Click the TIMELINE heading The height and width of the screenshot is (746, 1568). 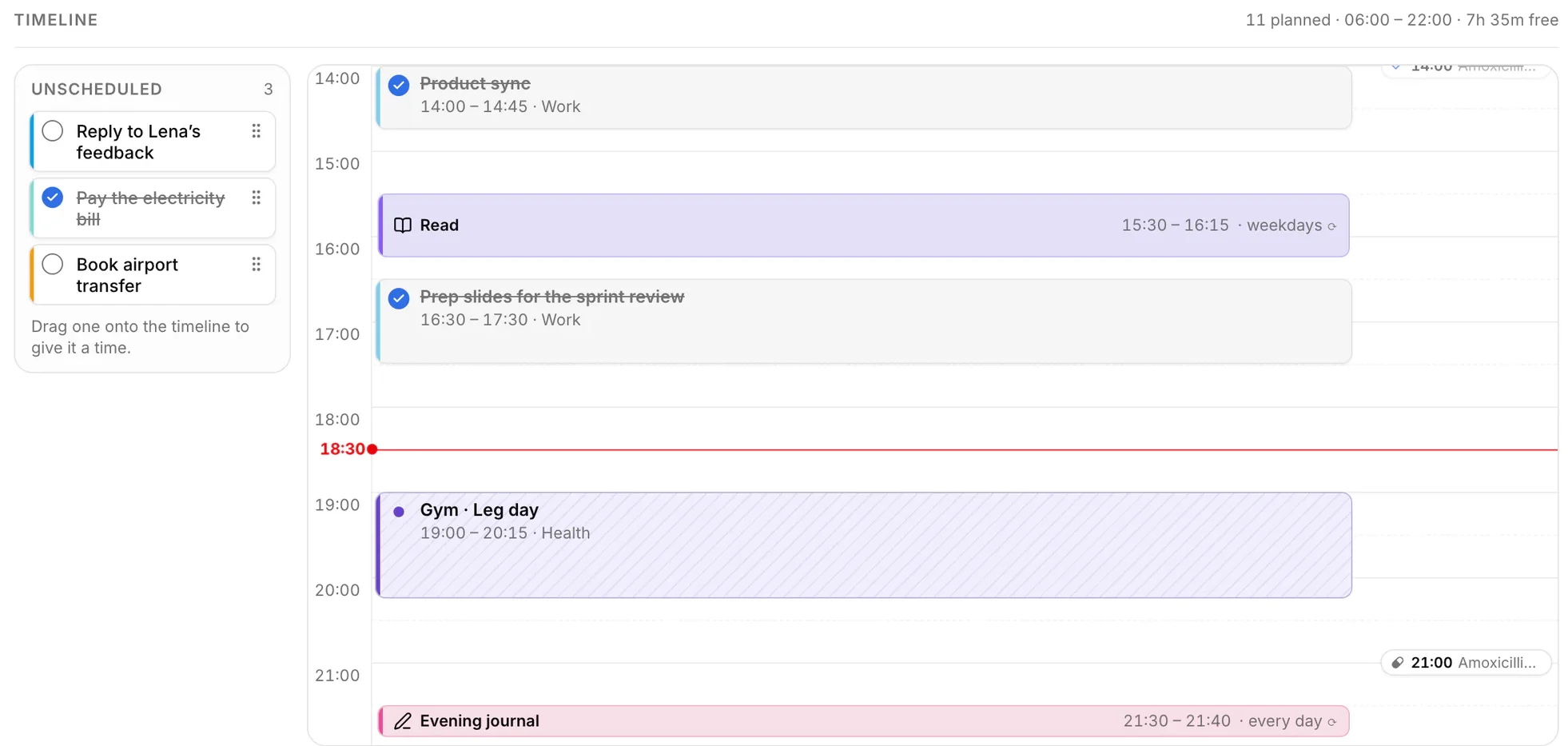pos(56,20)
